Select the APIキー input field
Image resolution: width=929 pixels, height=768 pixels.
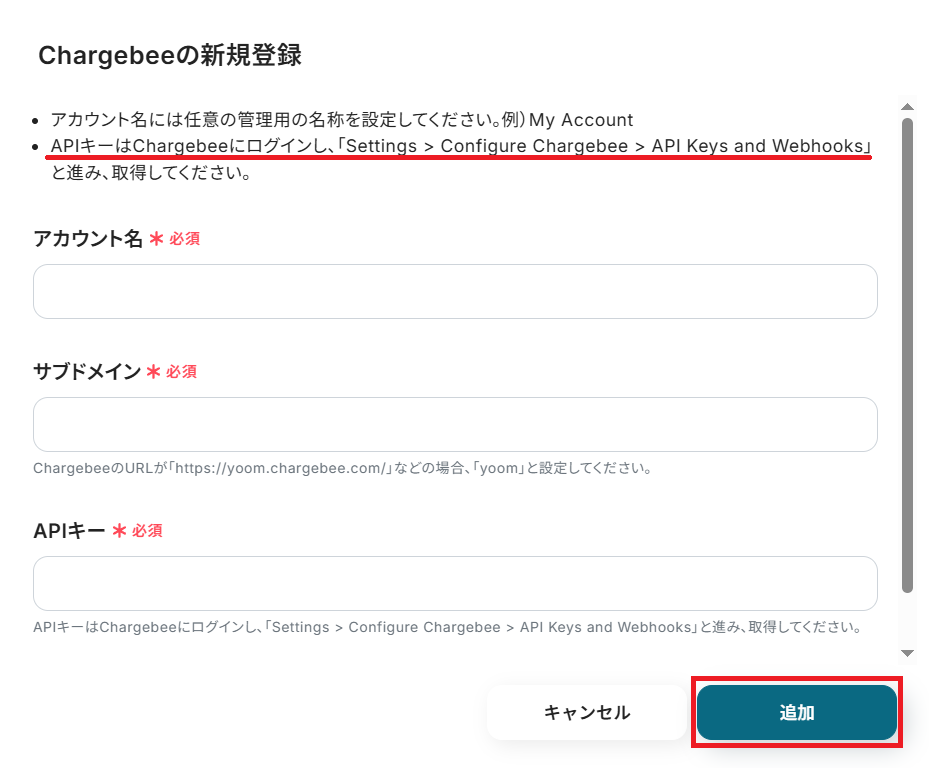[455, 583]
